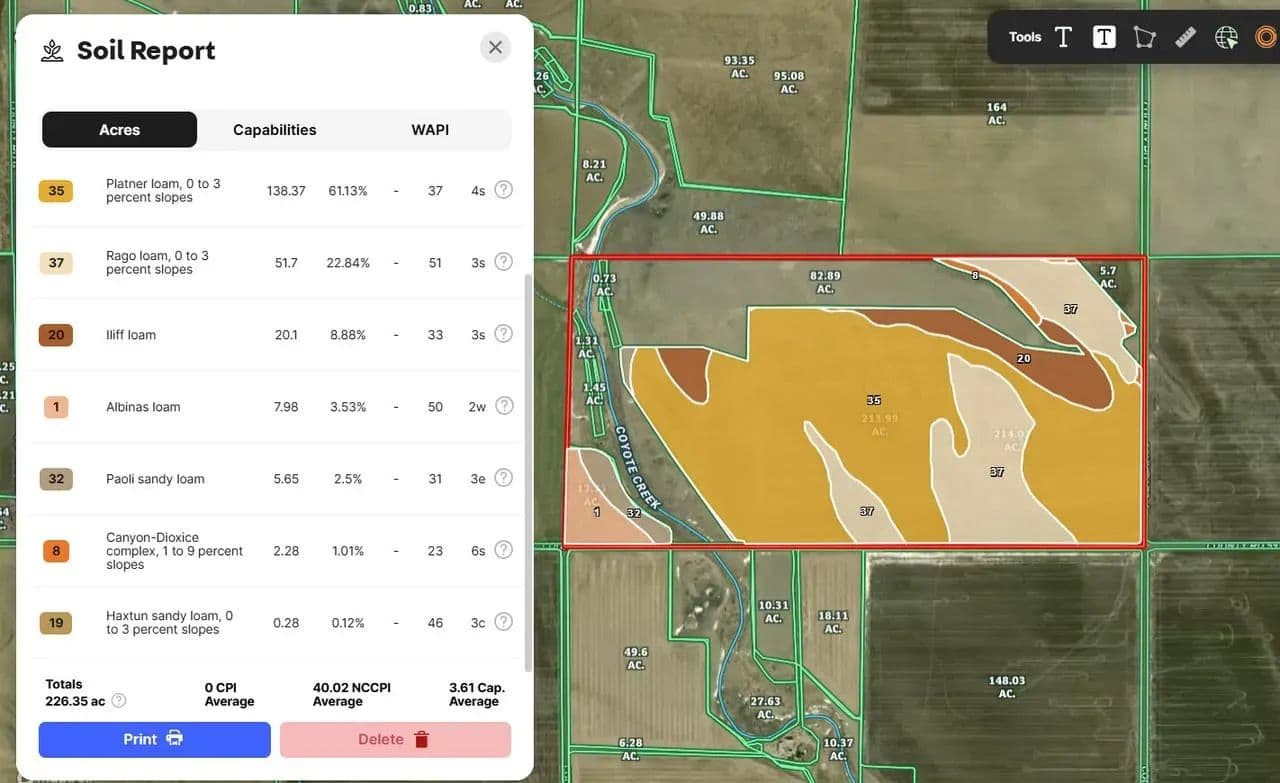This screenshot has width=1280, height=783.
Task: Select the Acres tab
Action: click(119, 130)
